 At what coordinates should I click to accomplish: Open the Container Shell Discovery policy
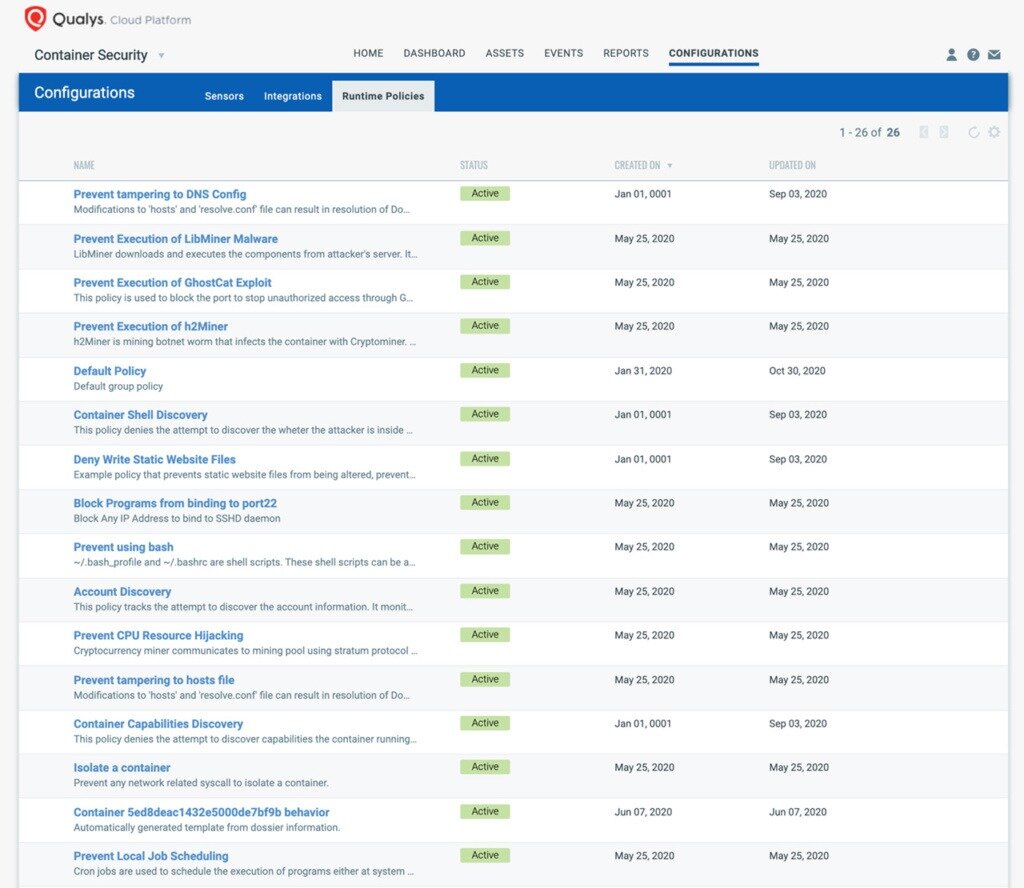pos(140,415)
